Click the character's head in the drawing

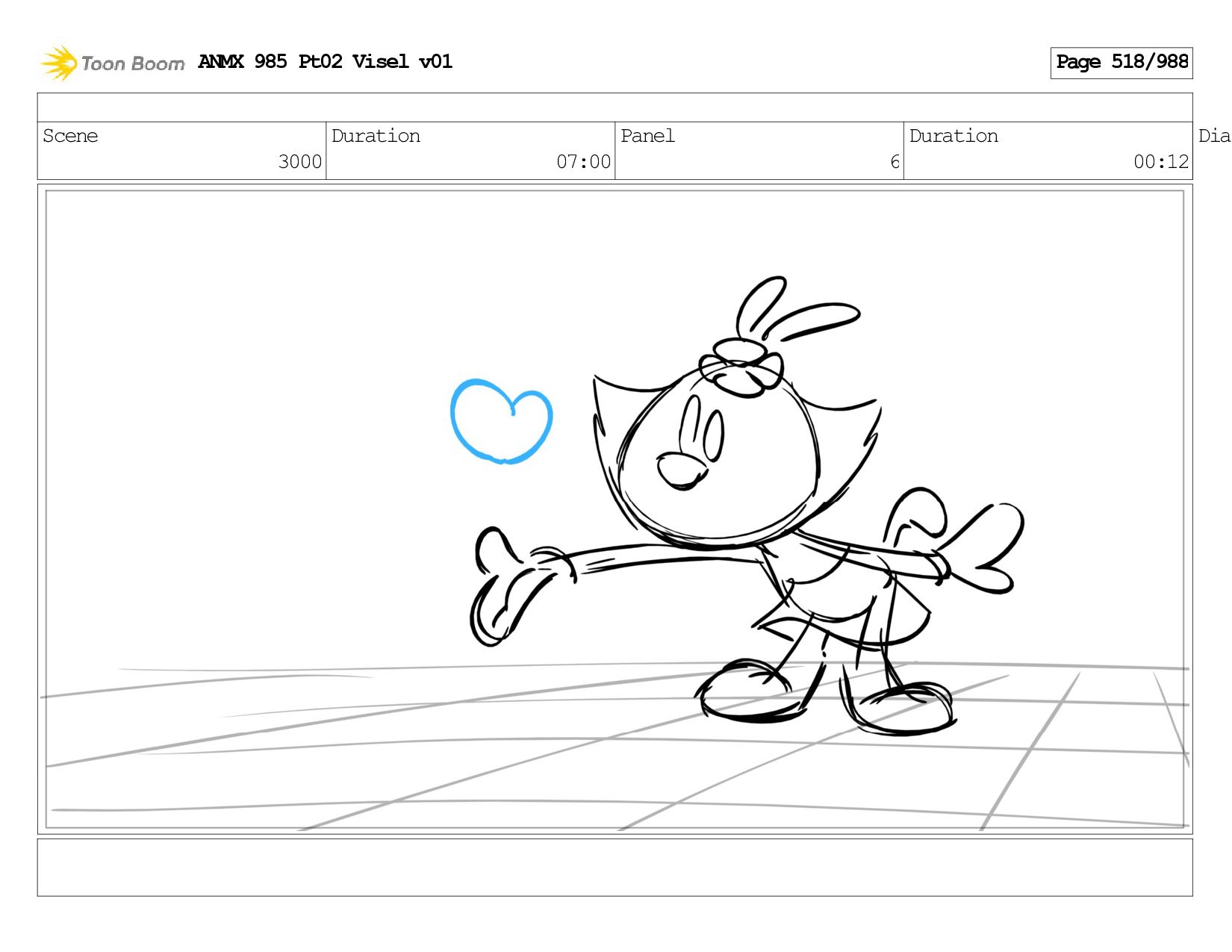coord(718,452)
